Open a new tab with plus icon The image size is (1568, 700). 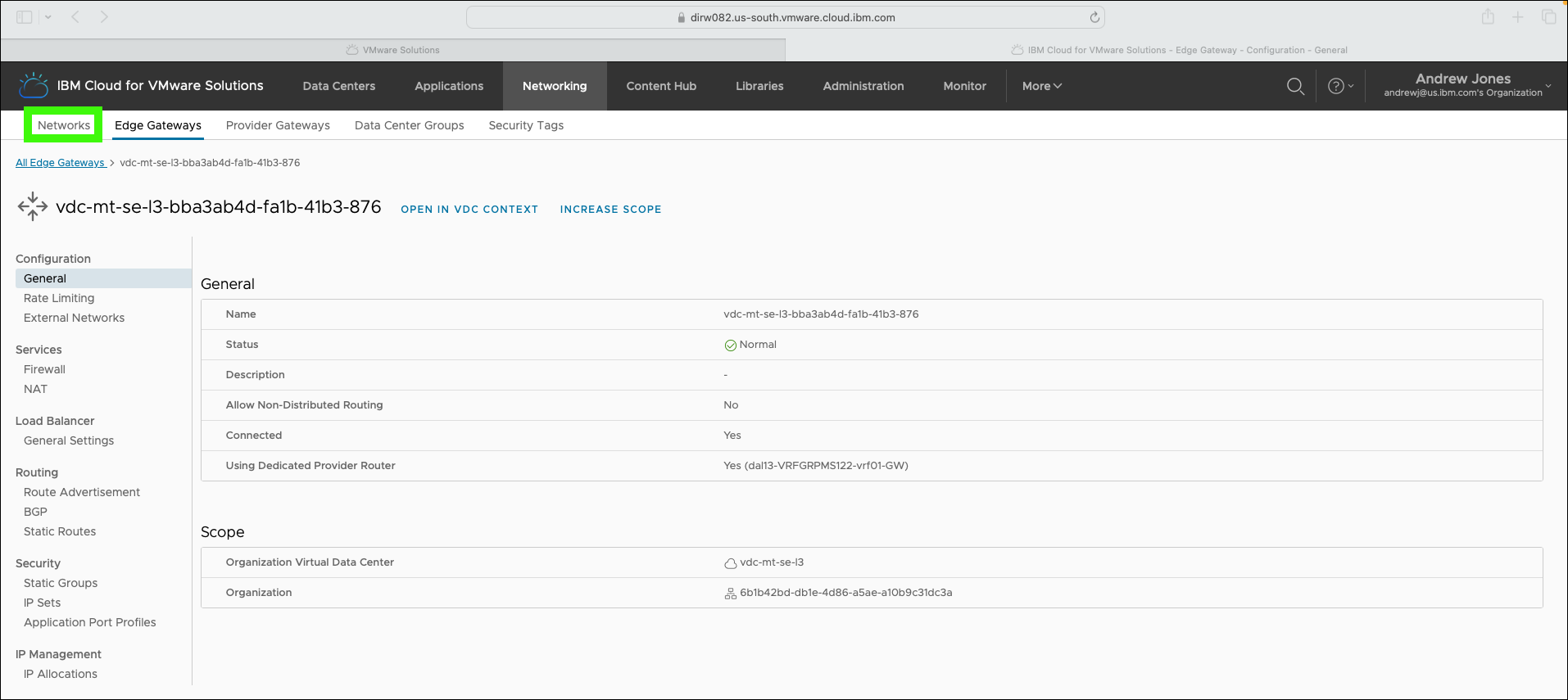point(1518,16)
